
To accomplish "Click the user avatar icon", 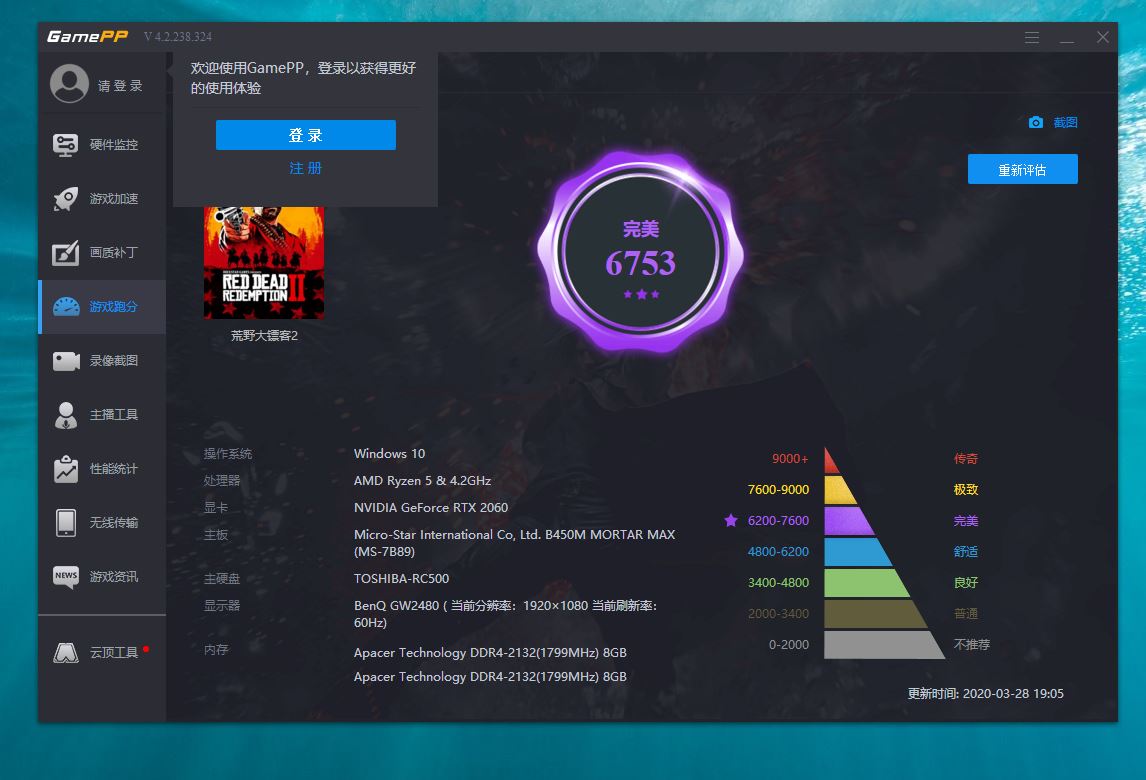I will [69, 84].
